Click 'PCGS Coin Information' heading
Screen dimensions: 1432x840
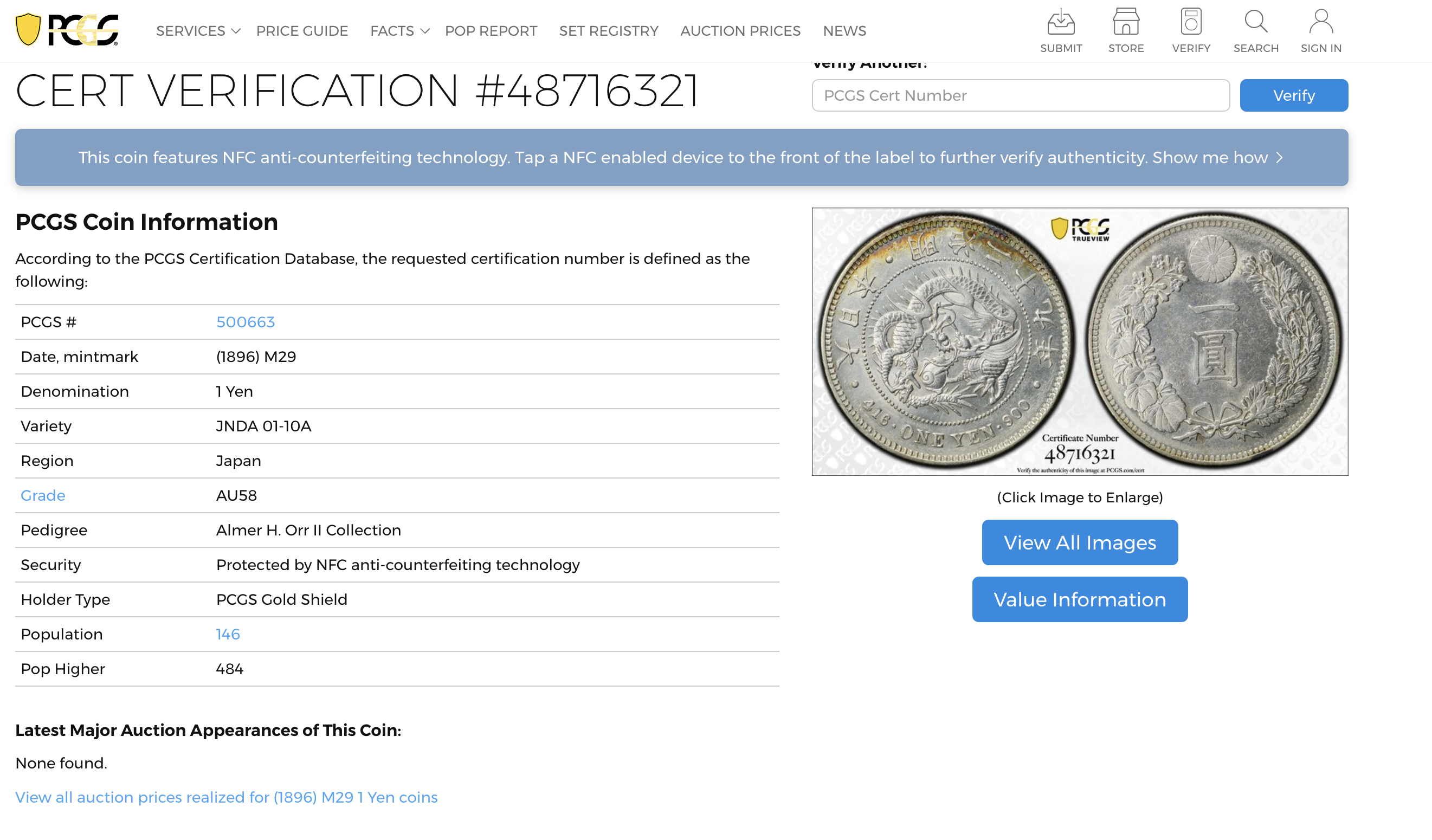click(146, 222)
